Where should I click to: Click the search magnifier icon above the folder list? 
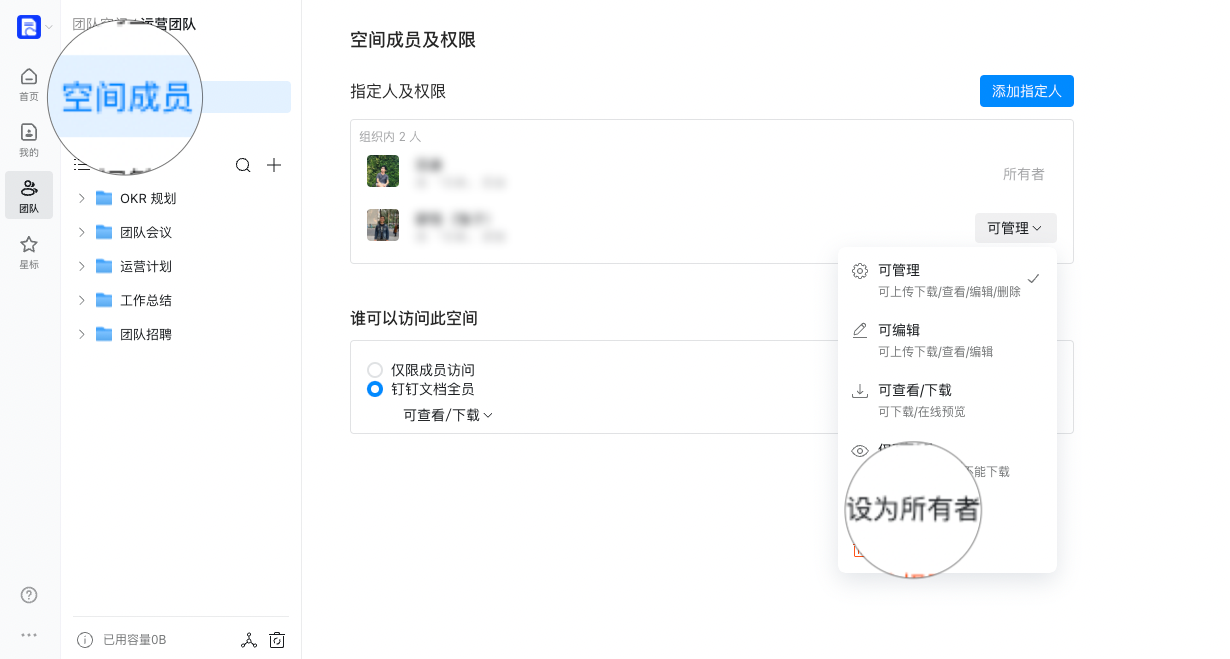coord(243,165)
